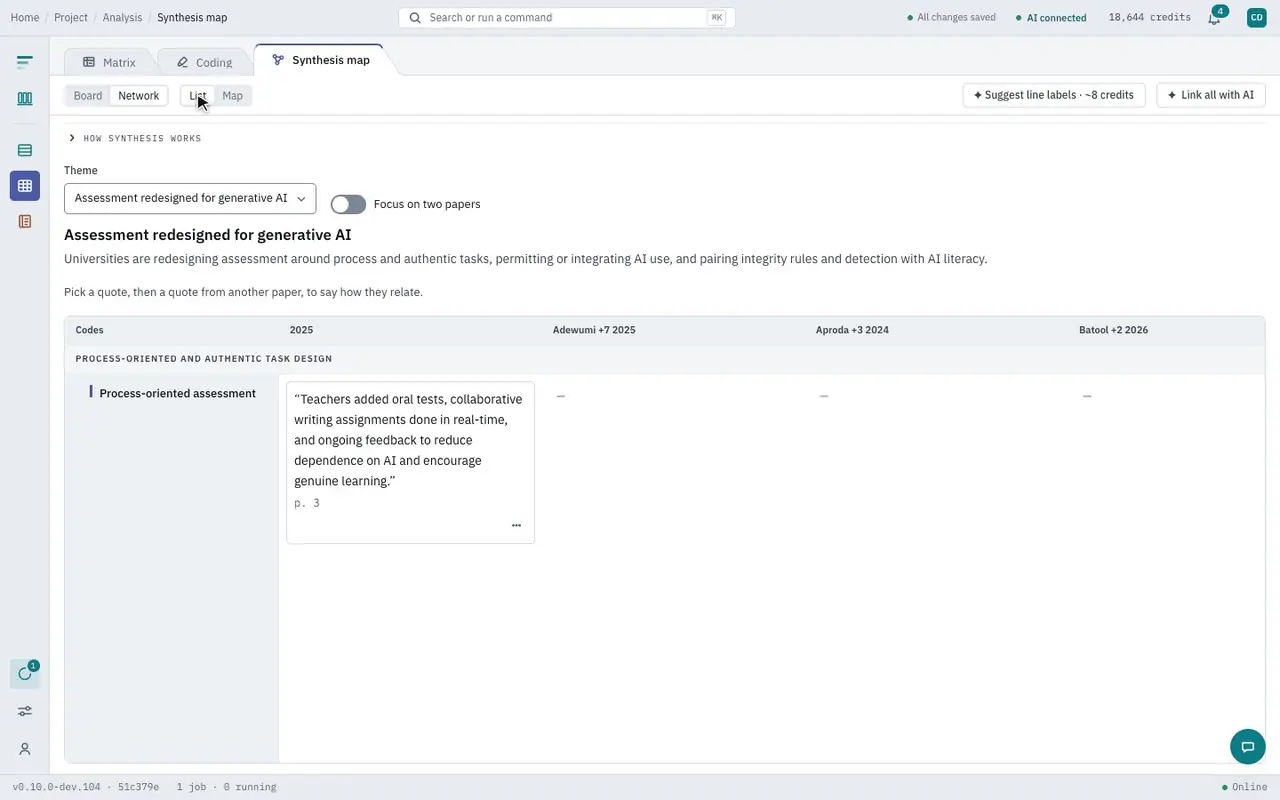Open the chat support bubble icon
The image size is (1280, 800).
1248,746
